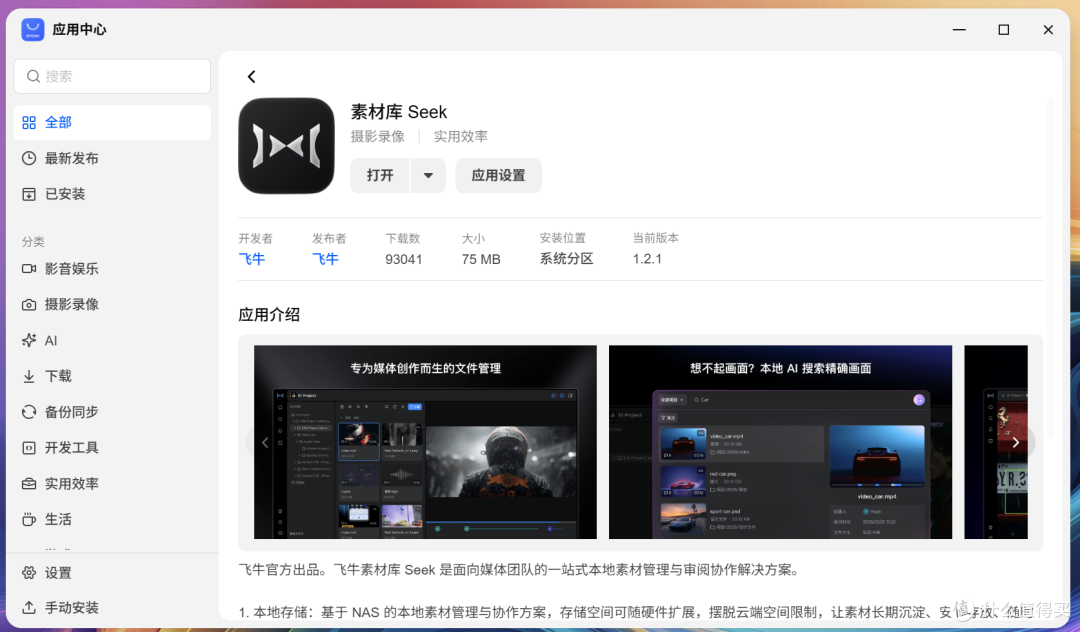Open 应用设置
The image size is (1080, 632).
click(498, 176)
